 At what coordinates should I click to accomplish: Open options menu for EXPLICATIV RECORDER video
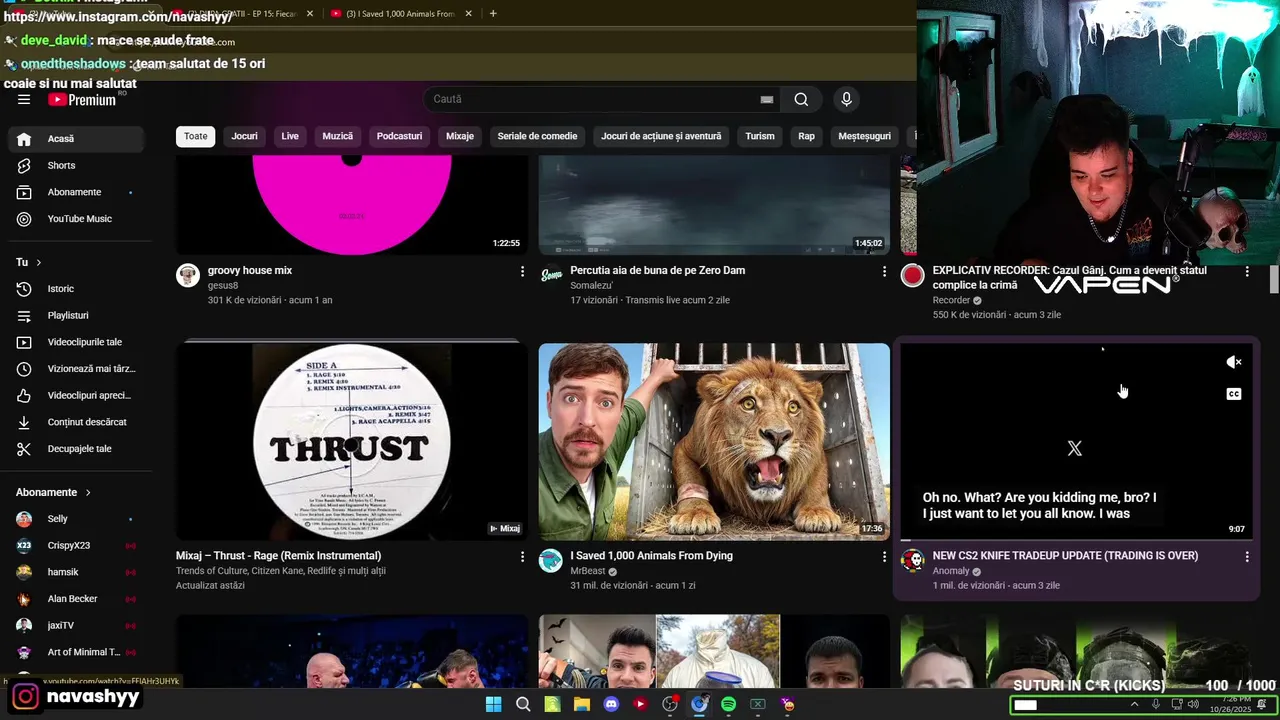(1247, 271)
